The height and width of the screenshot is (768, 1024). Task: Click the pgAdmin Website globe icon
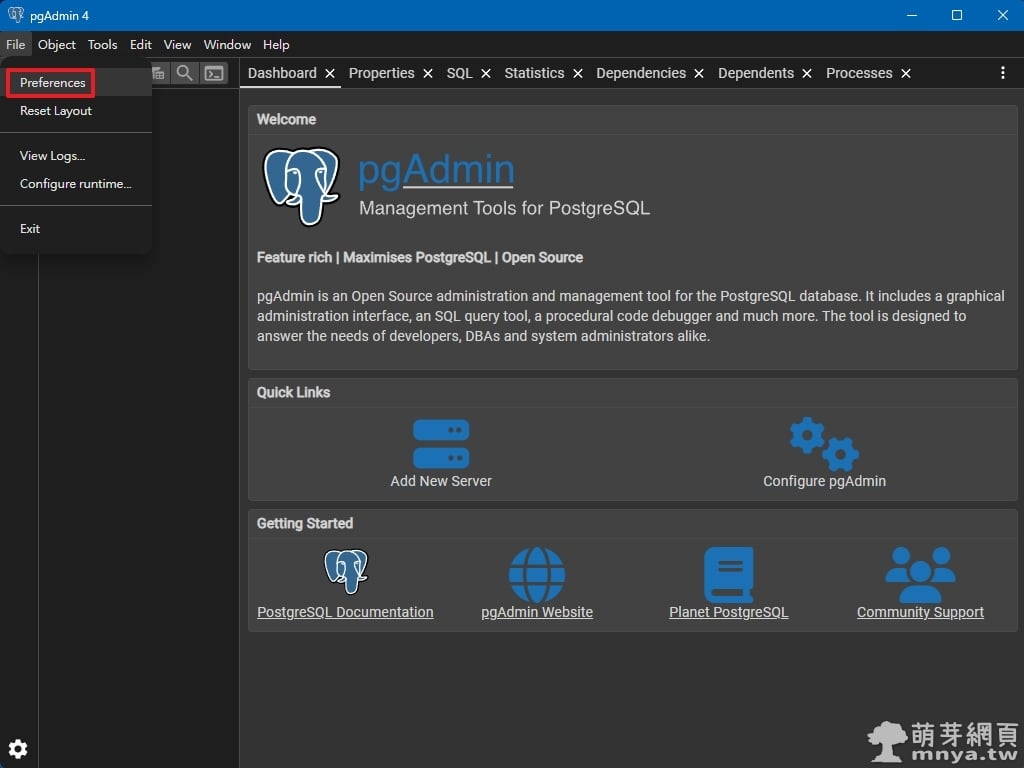pos(537,574)
